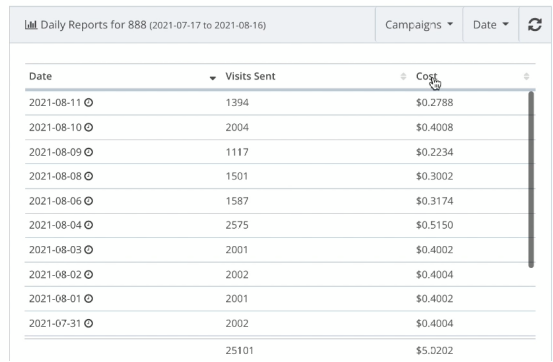Click the clock icon beside 2021-08-10
The height and width of the screenshot is (362, 553).
pos(89,127)
